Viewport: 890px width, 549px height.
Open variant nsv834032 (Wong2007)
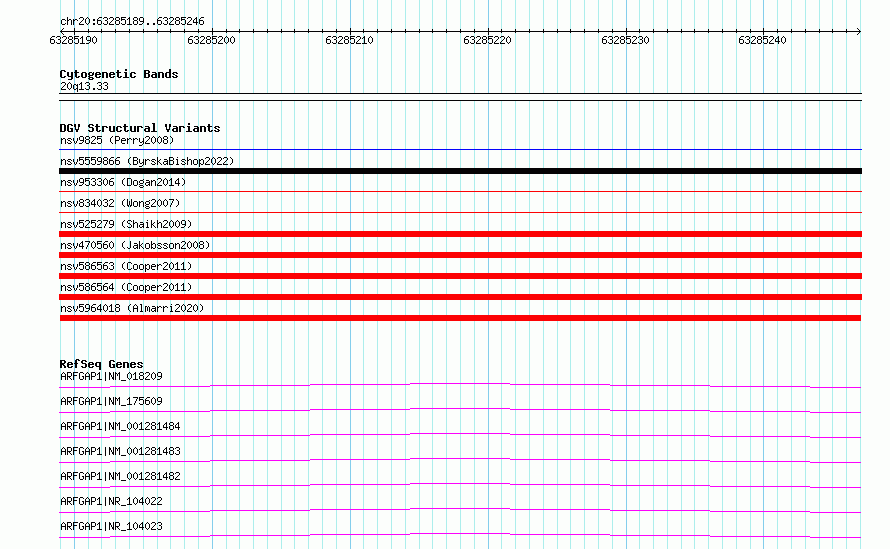pos(120,203)
